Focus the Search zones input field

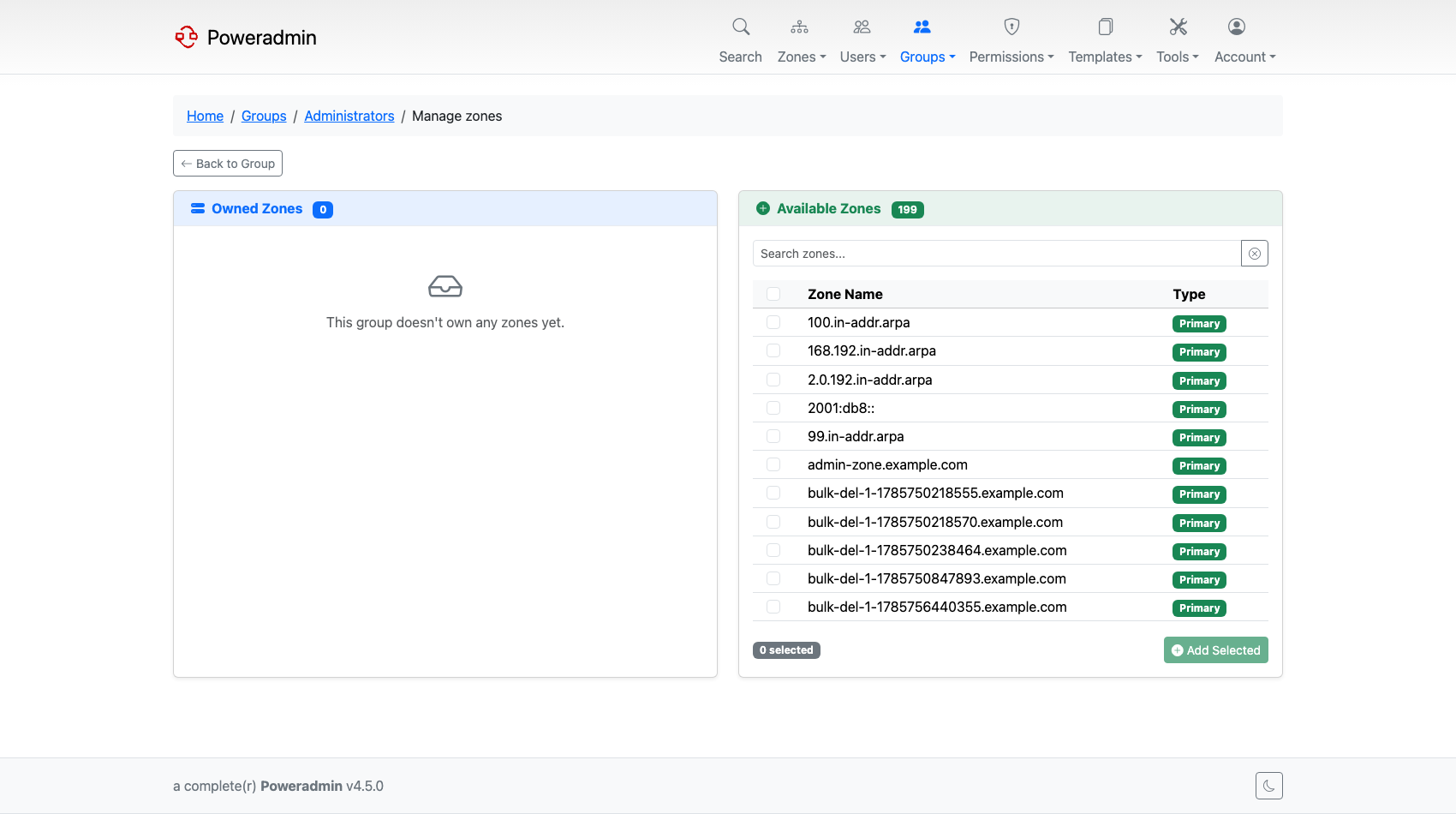tap(997, 254)
